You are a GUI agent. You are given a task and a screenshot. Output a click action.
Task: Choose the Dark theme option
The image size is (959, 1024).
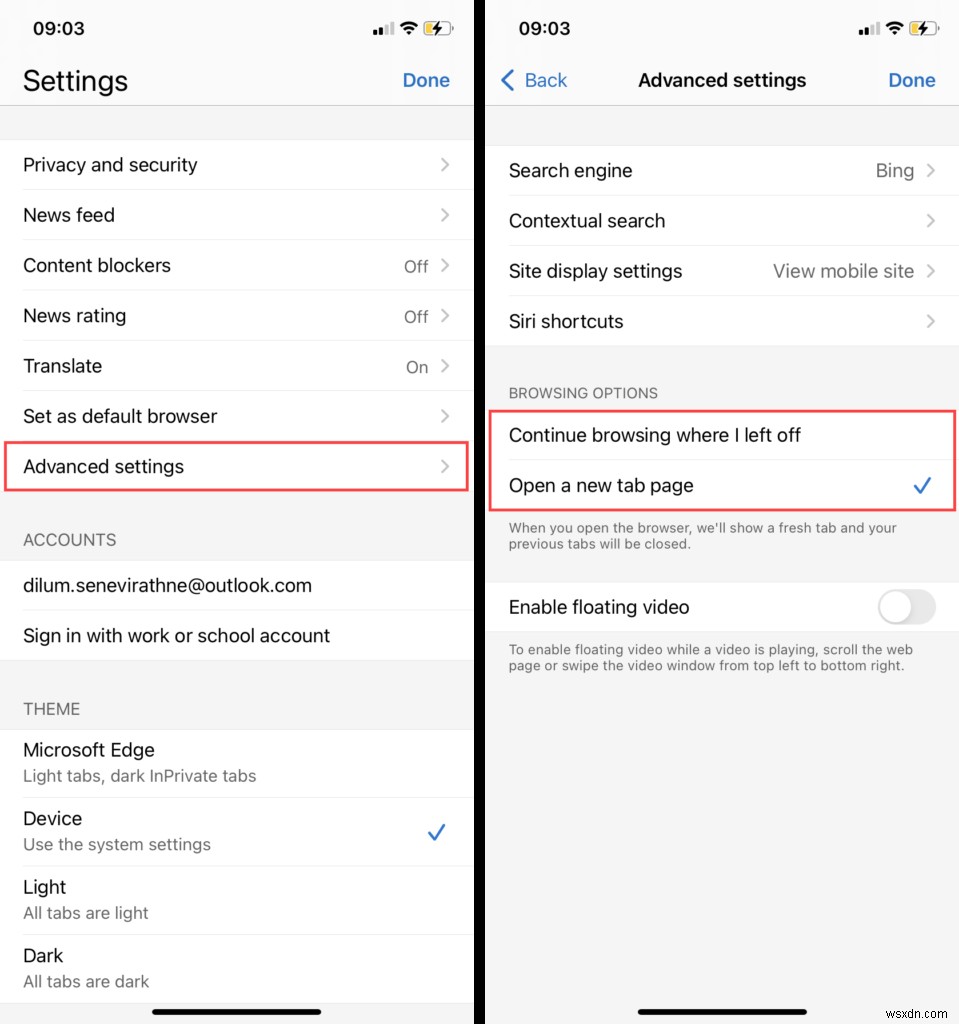click(236, 968)
